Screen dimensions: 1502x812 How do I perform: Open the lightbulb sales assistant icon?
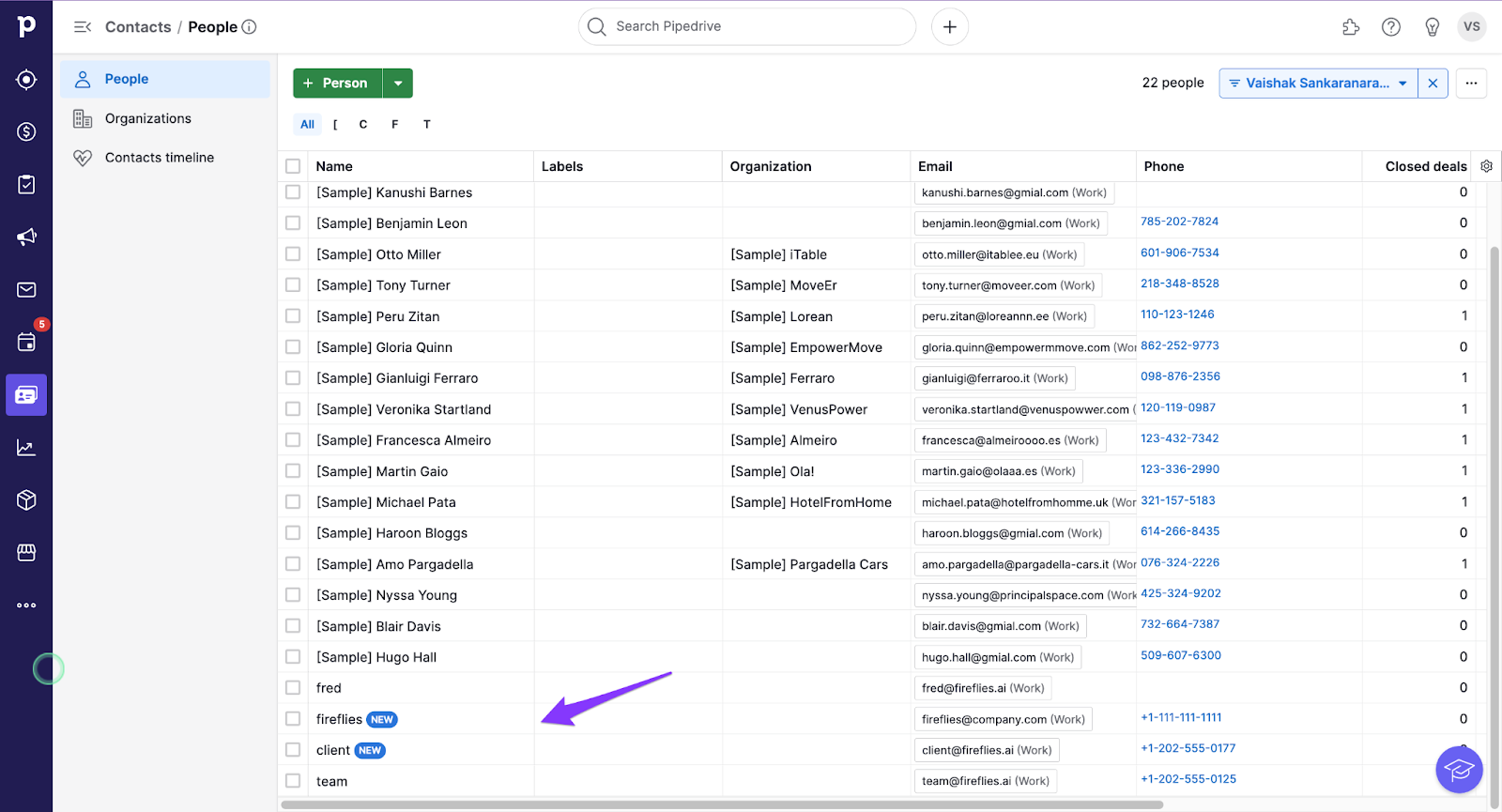(x=1433, y=27)
